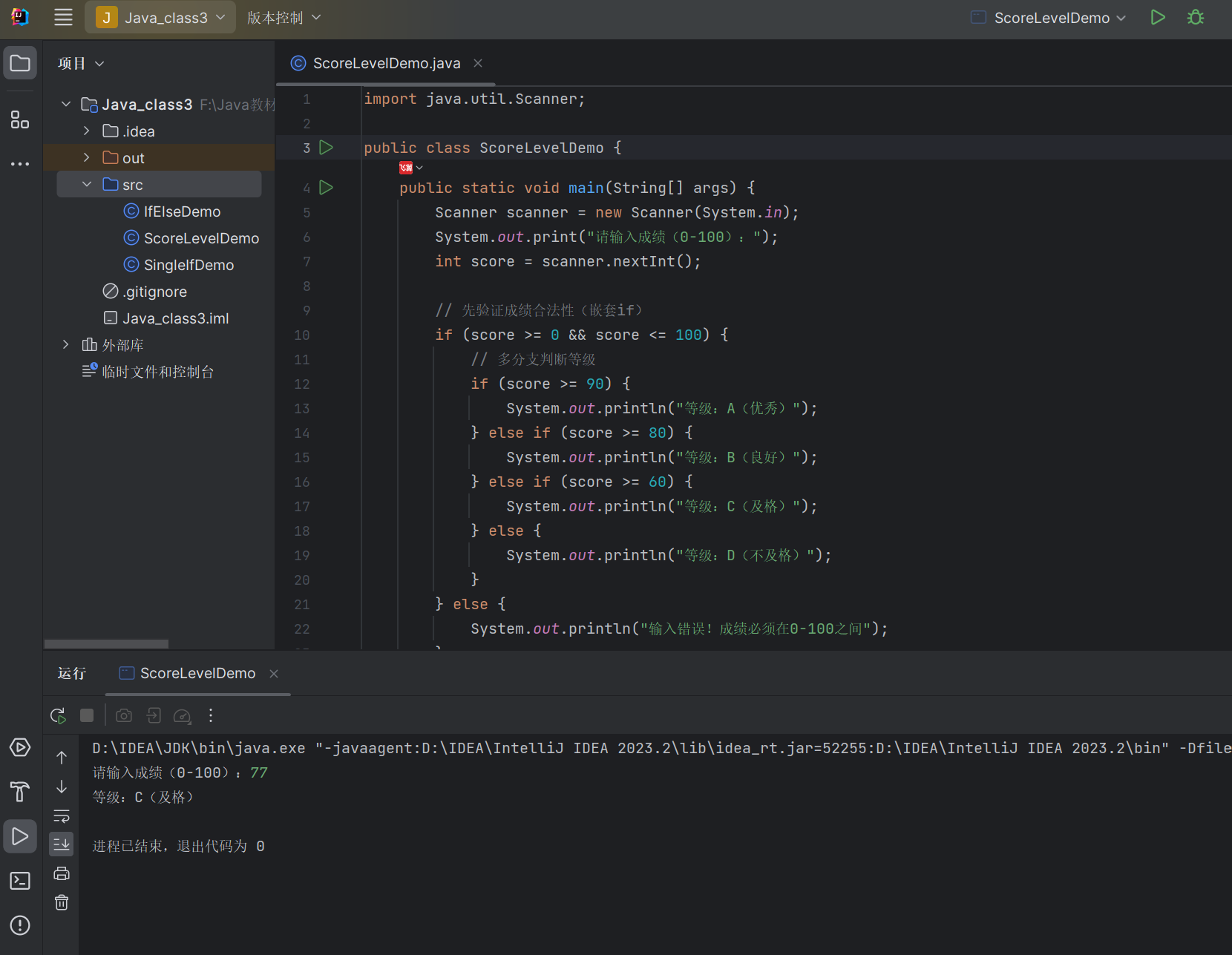Open the Structure tool window icon
The height and width of the screenshot is (955, 1232).
[20, 119]
